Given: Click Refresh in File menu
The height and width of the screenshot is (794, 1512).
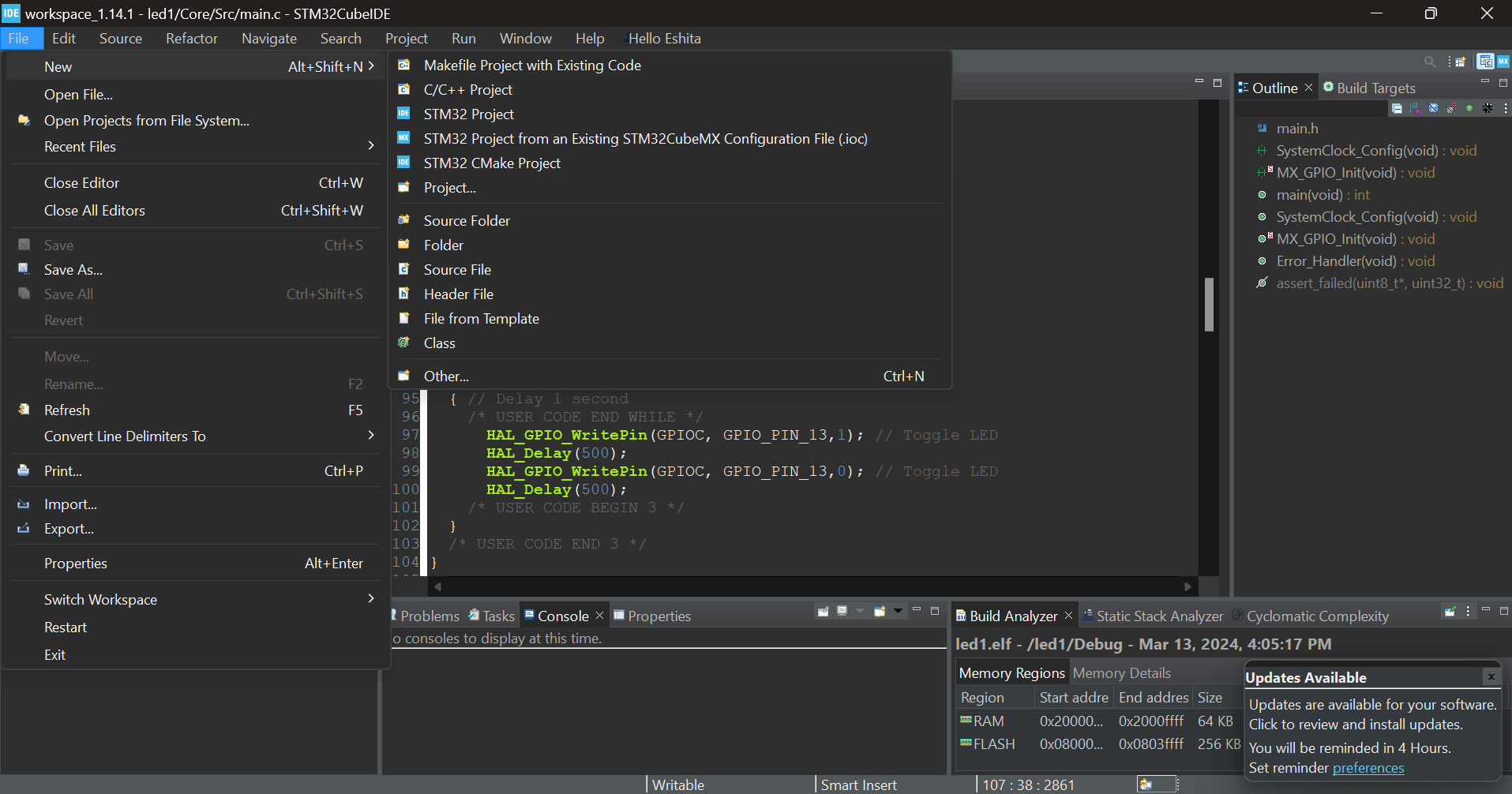Looking at the screenshot, I should [67, 410].
